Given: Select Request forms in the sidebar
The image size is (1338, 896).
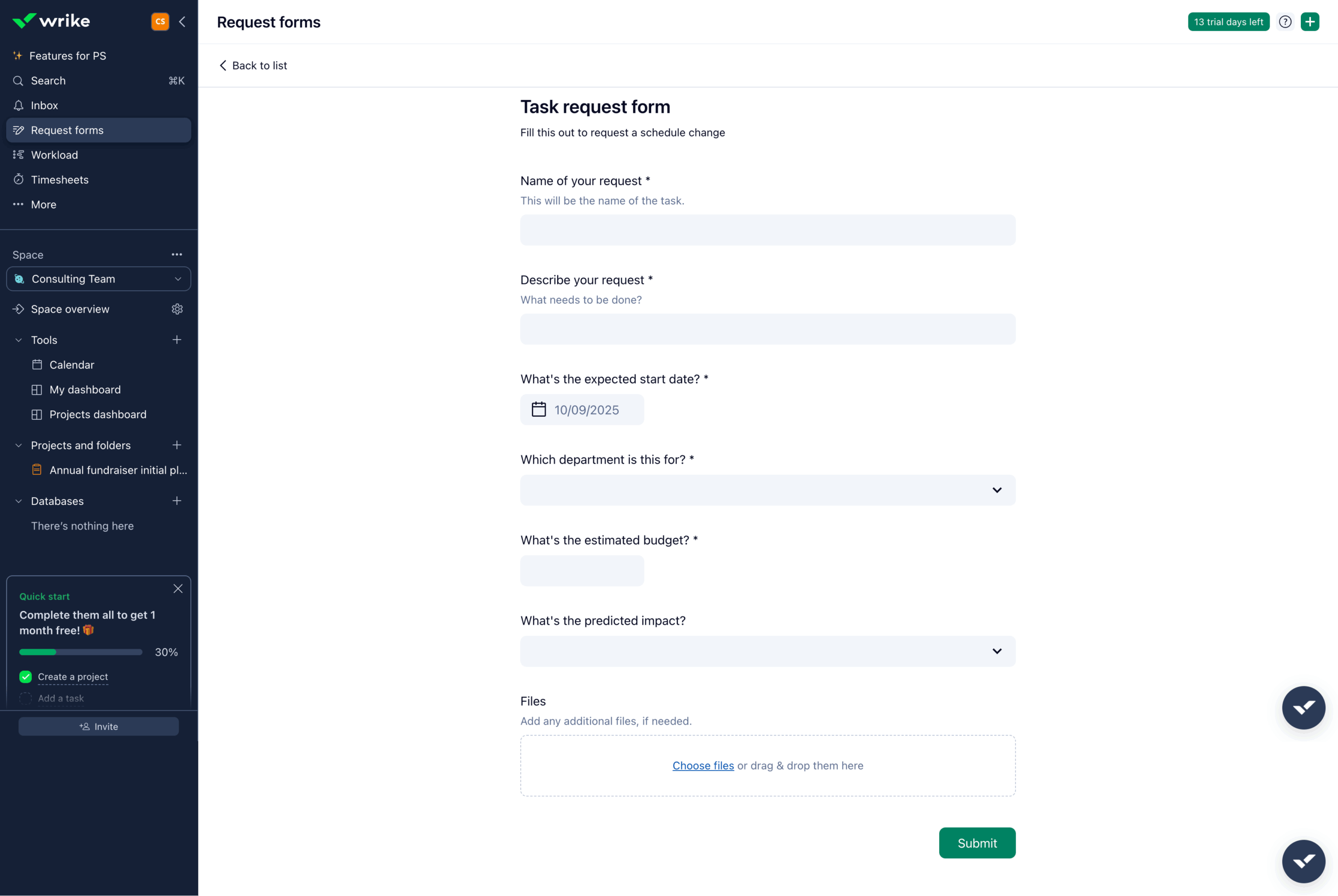Looking at the screenshot, I should tap(68, 130).
